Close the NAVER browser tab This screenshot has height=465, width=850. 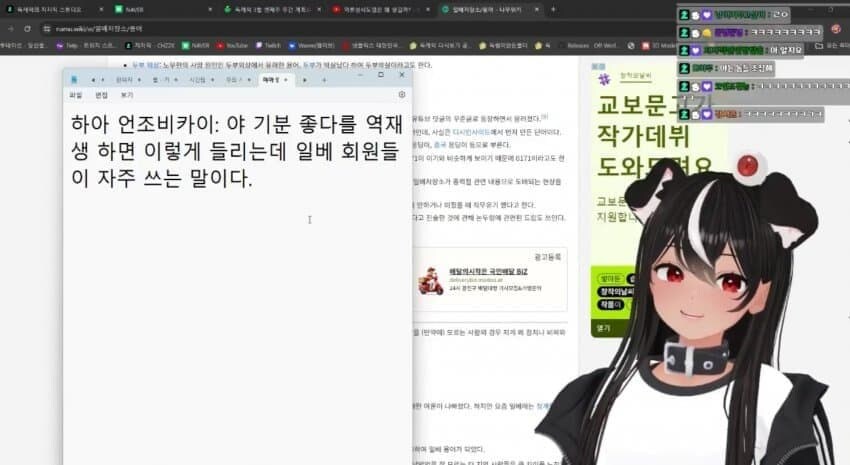(210, 10)
